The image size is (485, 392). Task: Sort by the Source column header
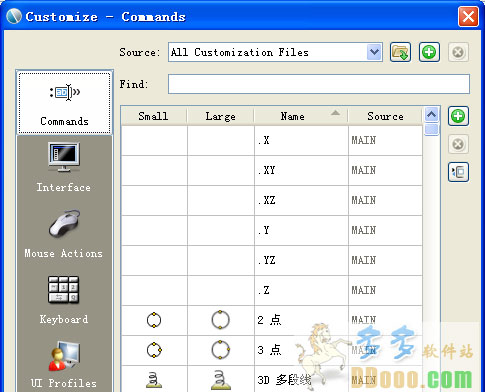point(385,116)
